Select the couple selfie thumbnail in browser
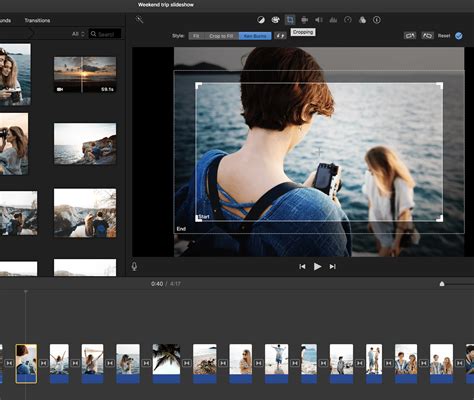Viewport: 474px width, 400px height. coord(15,74)
